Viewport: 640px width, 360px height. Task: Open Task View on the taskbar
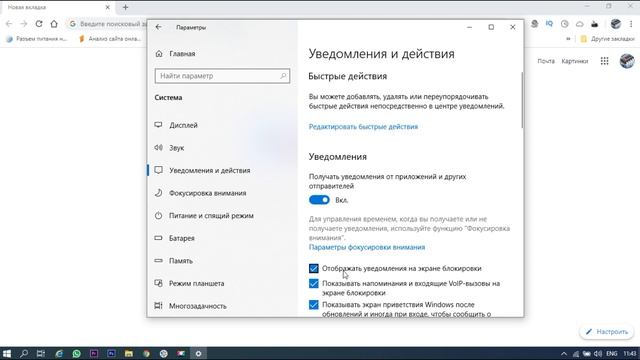pos(41,353)
